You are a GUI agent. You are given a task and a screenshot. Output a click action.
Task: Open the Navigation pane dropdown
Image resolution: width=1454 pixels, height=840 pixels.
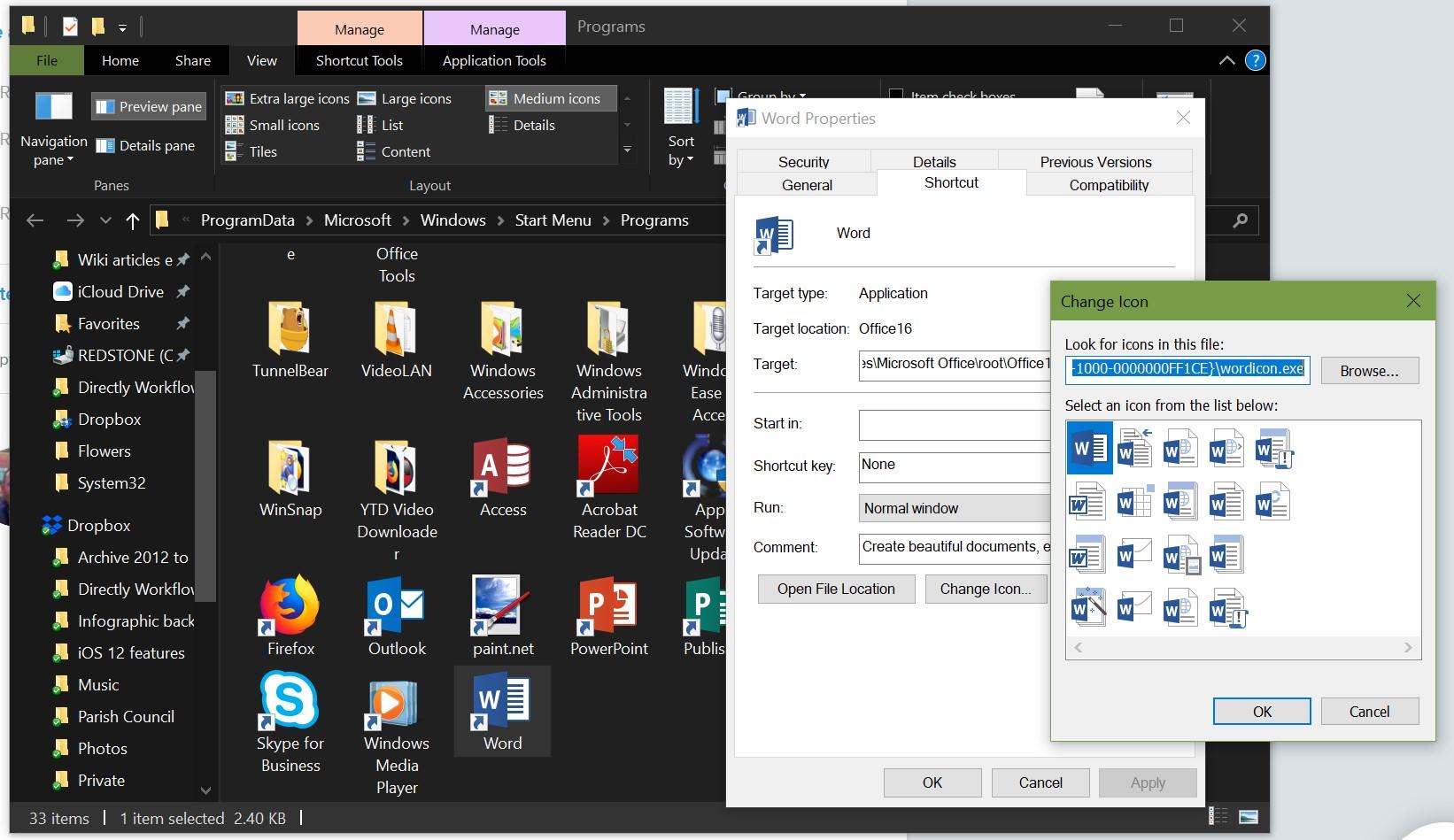point(53,150)
